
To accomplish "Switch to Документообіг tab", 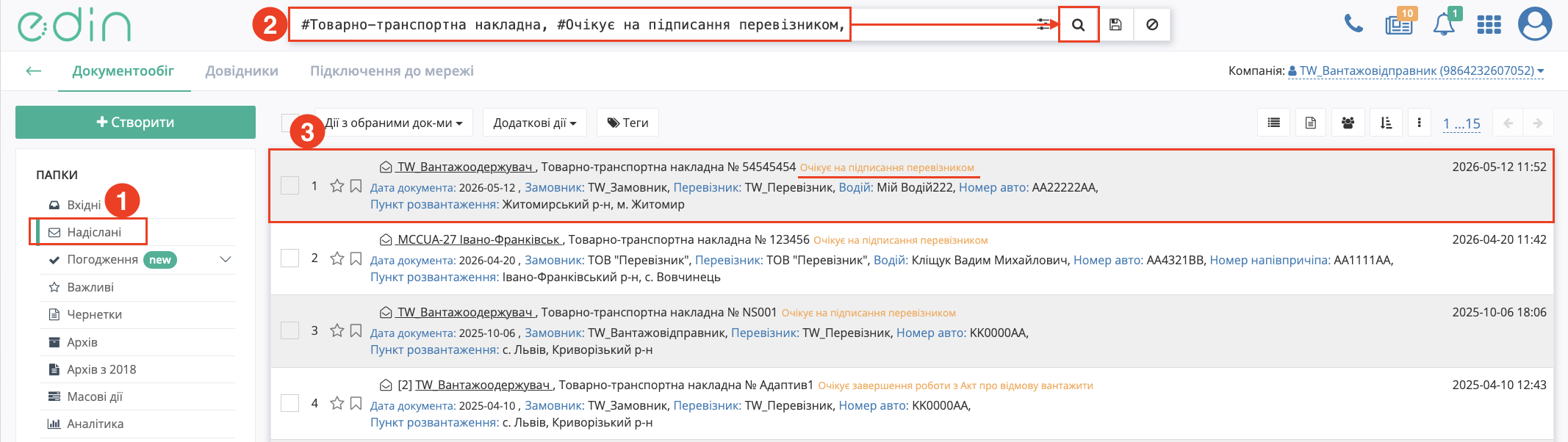I will point(123,71).
